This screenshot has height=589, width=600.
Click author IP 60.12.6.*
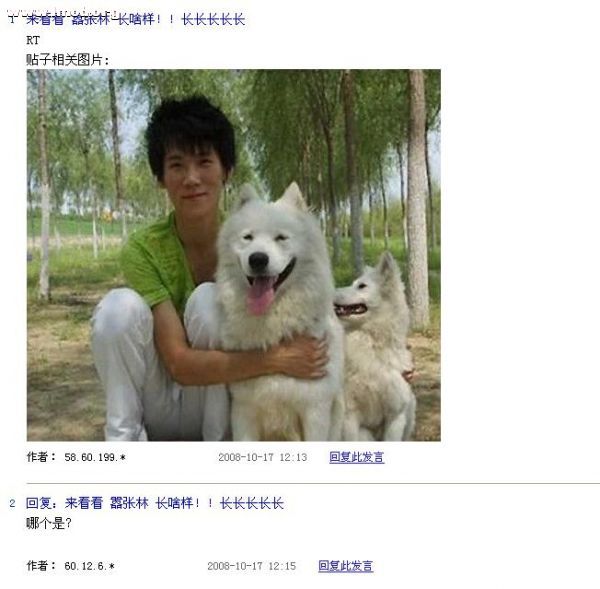pyautogui.click(x=90, y=566)
